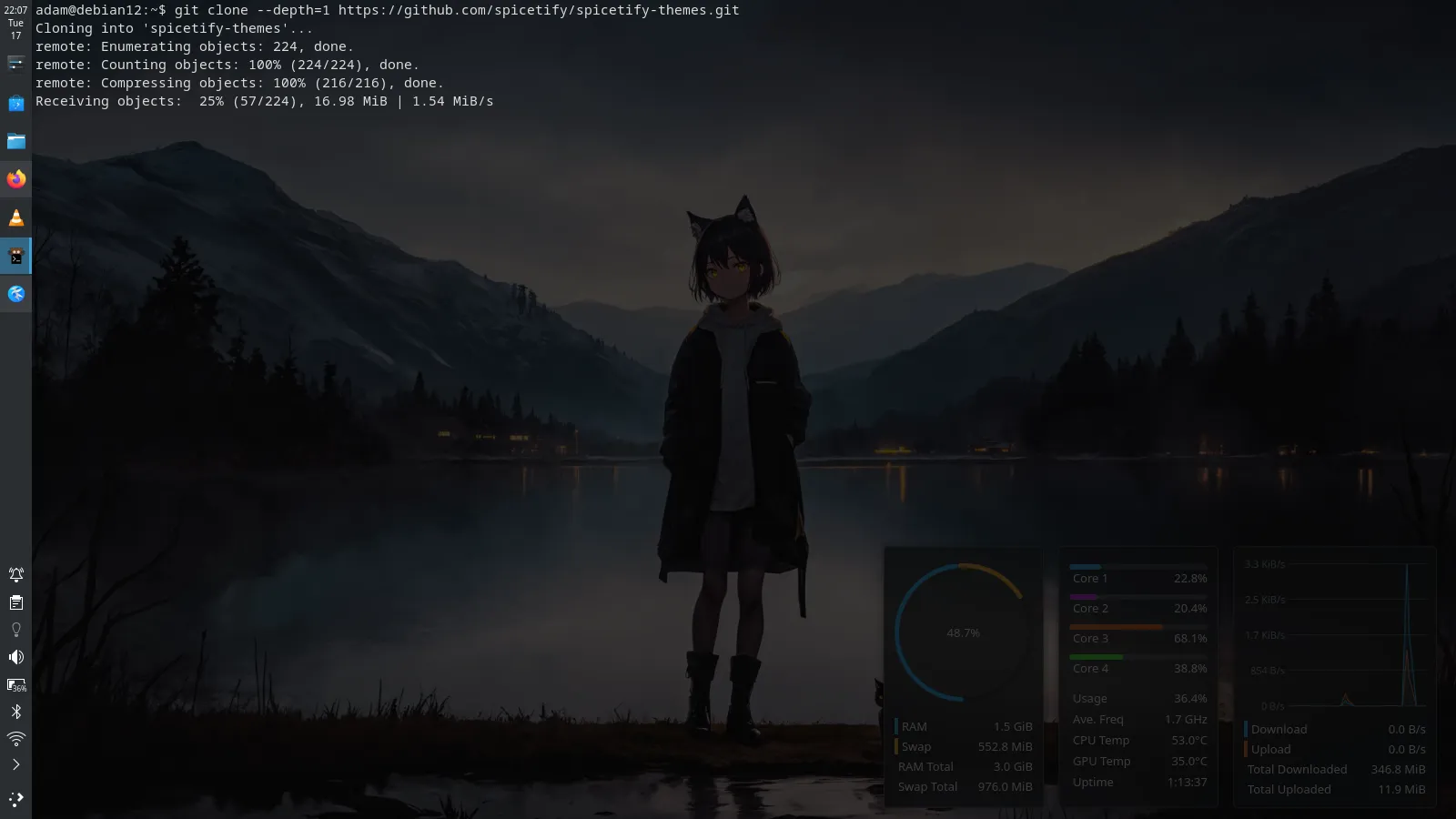Click the Download 0.0 B/s entry
The width and height of the screenshot is (1456, 819).
coord(1335,729)
